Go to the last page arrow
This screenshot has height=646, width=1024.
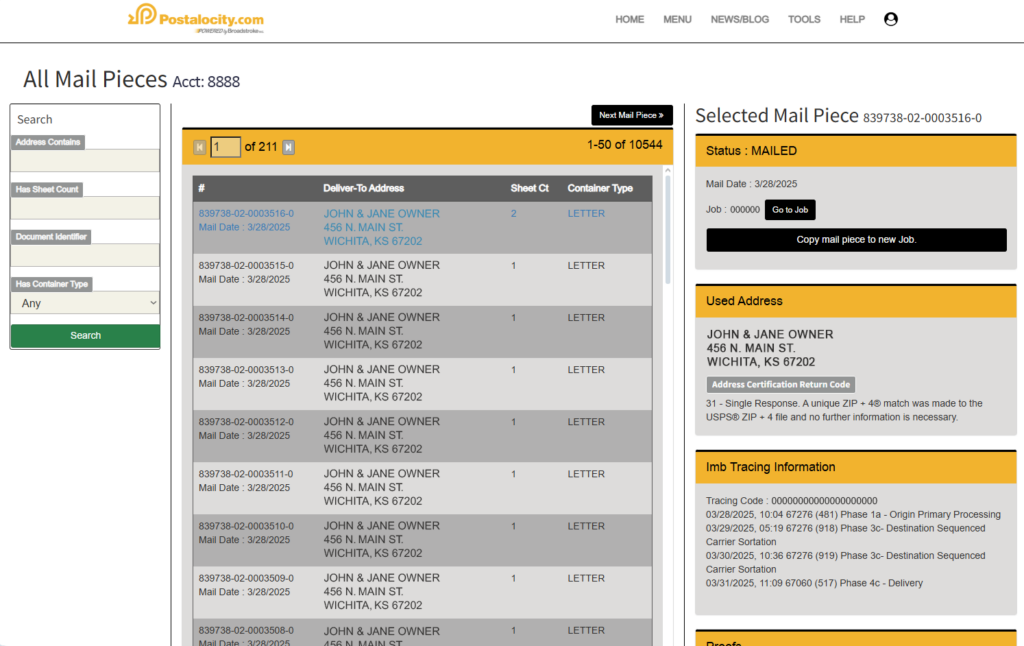(289, 148)
